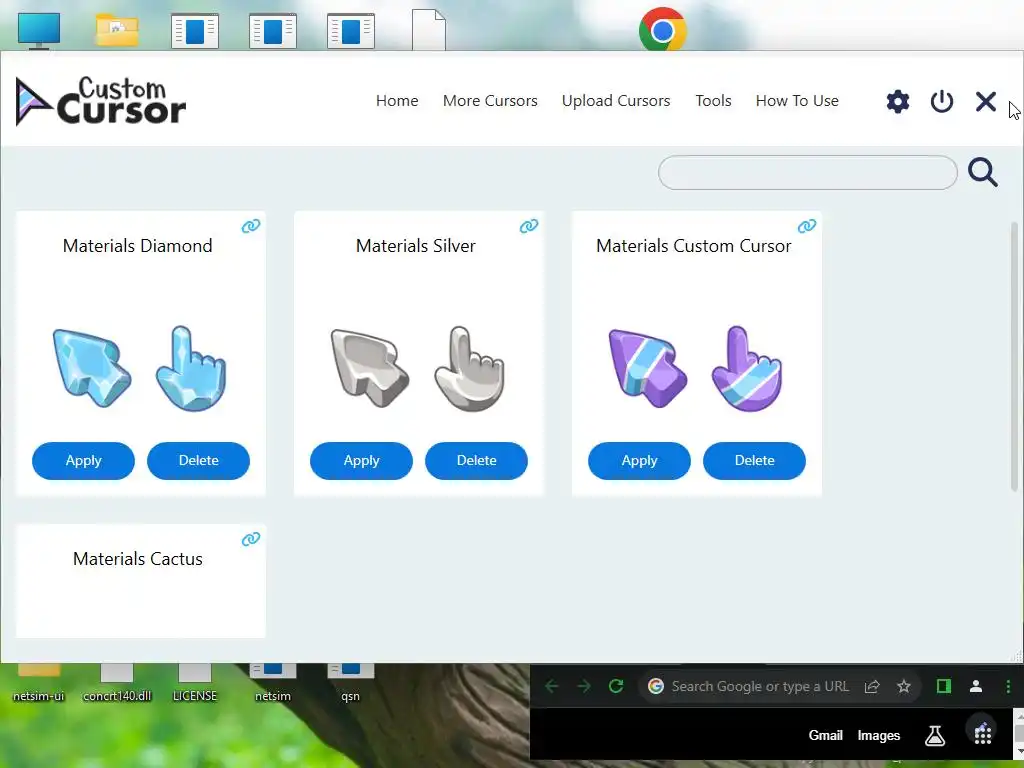Go to the Home menu item
The image size is (1024, 768).
[x=397, y=101]
